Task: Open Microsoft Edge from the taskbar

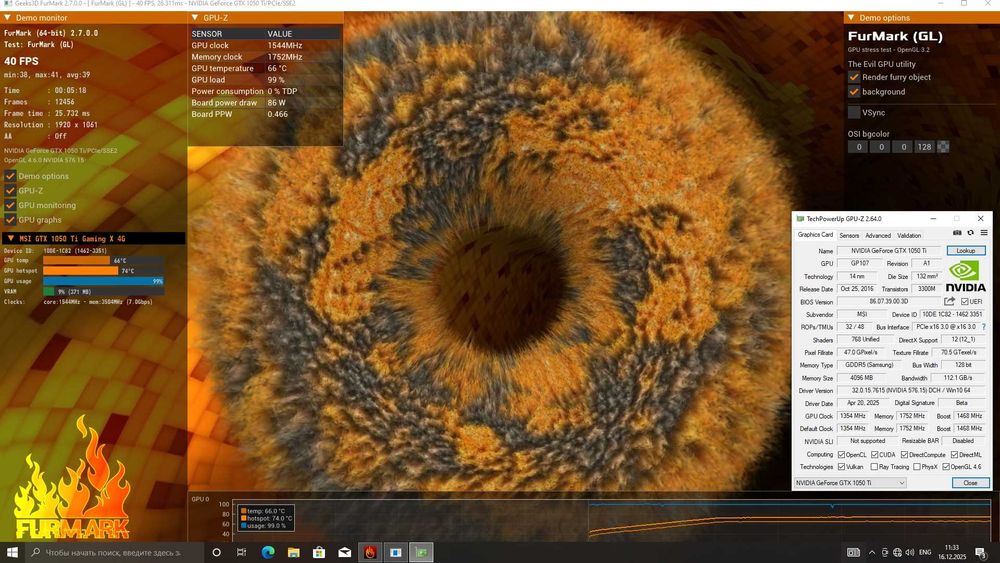Action: click(x=268, y=552)
